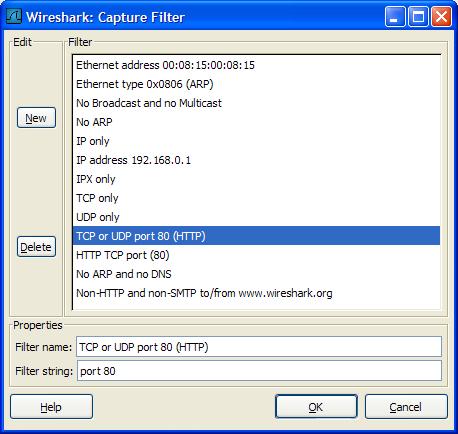Choose 'No Broadcast and no Multicast' filter

(256, 103)
